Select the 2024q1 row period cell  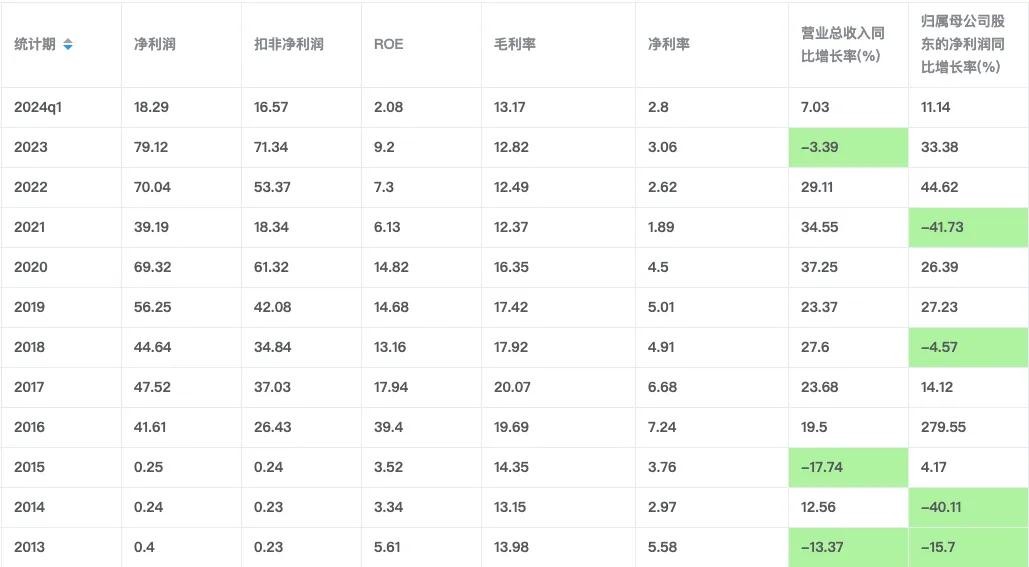[x=37, y=107]
